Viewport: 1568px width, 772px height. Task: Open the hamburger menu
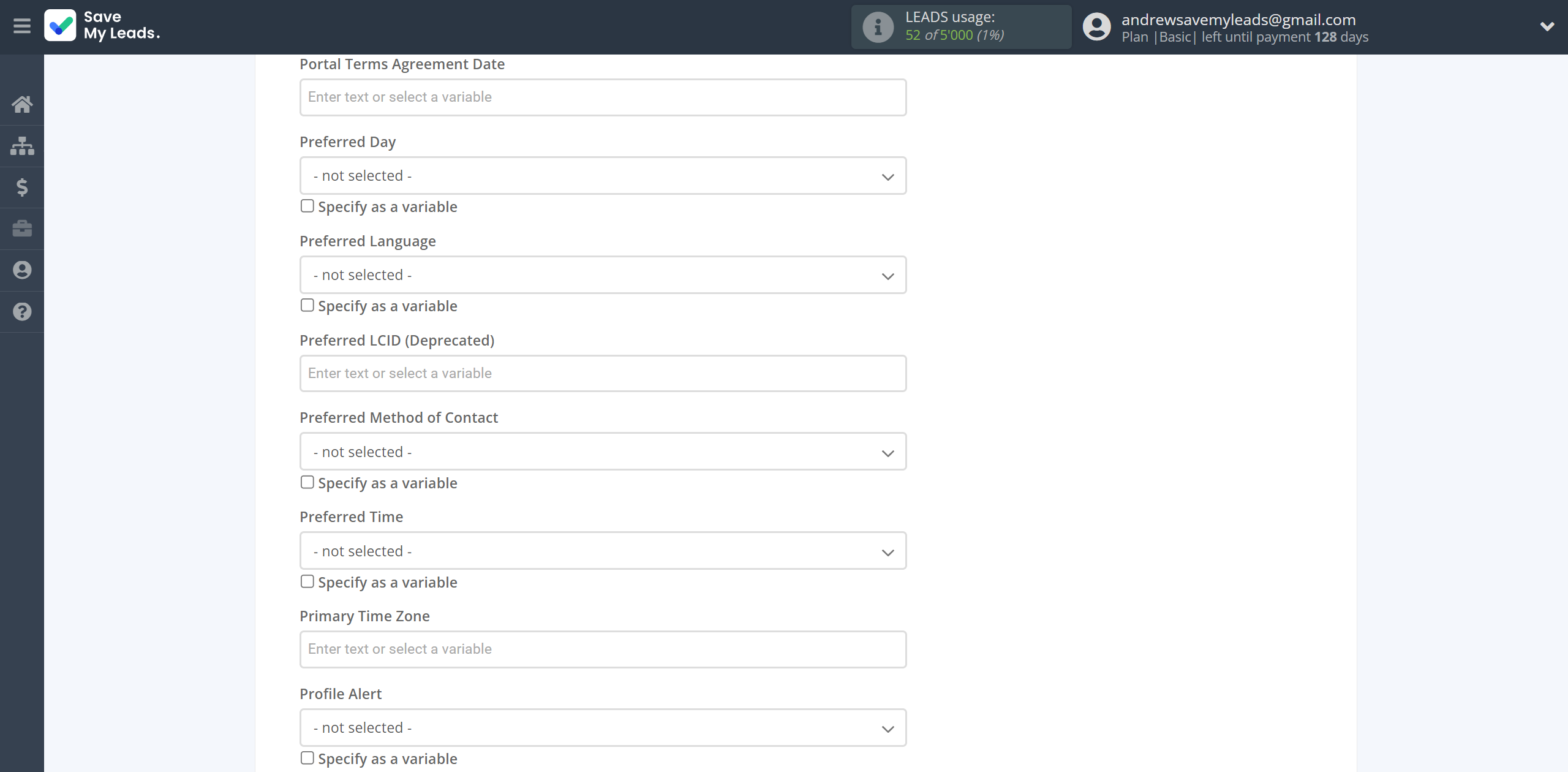coord(22,26)
